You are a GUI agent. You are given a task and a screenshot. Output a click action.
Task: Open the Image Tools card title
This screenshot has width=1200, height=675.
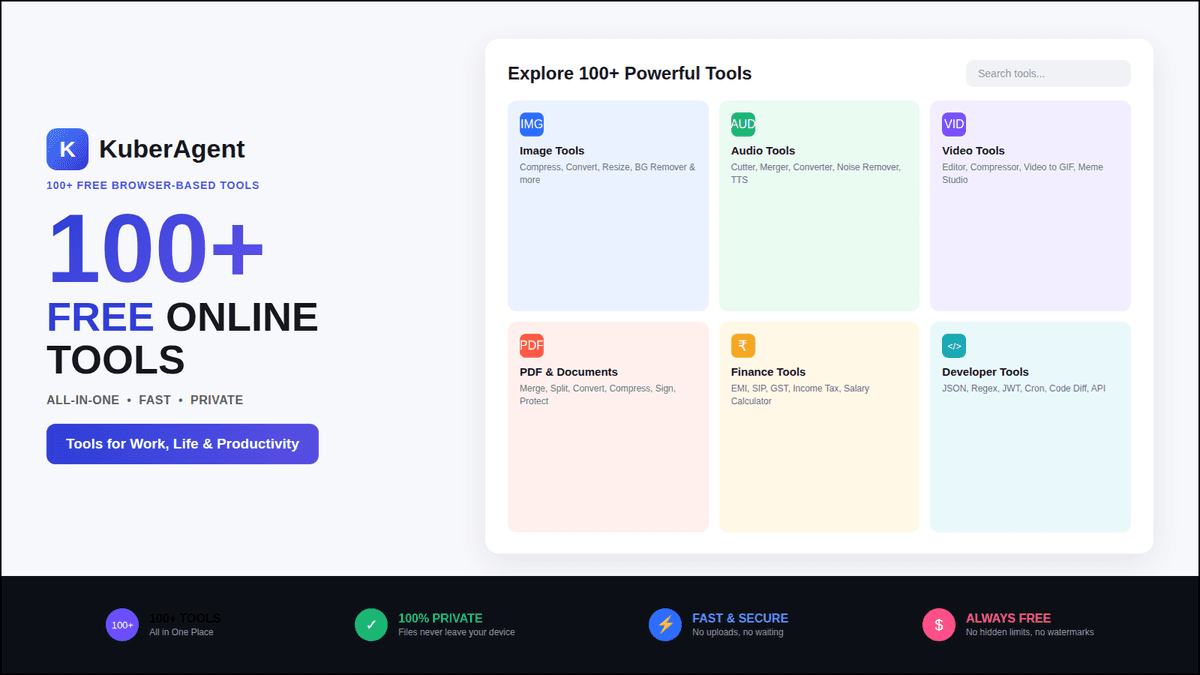tap(552, 151)
